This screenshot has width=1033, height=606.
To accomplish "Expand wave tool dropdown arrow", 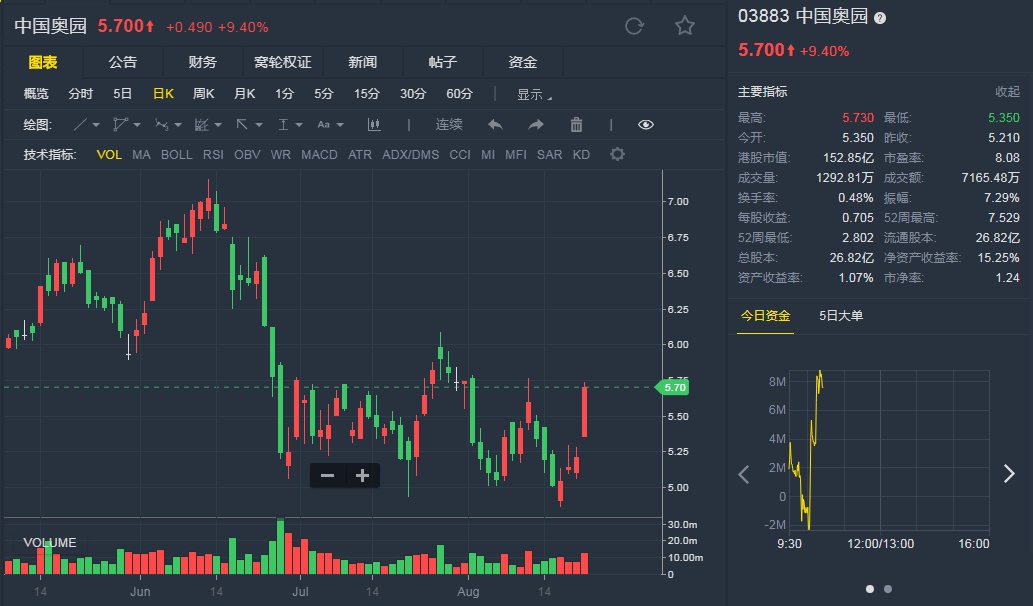I will point(178,125).
